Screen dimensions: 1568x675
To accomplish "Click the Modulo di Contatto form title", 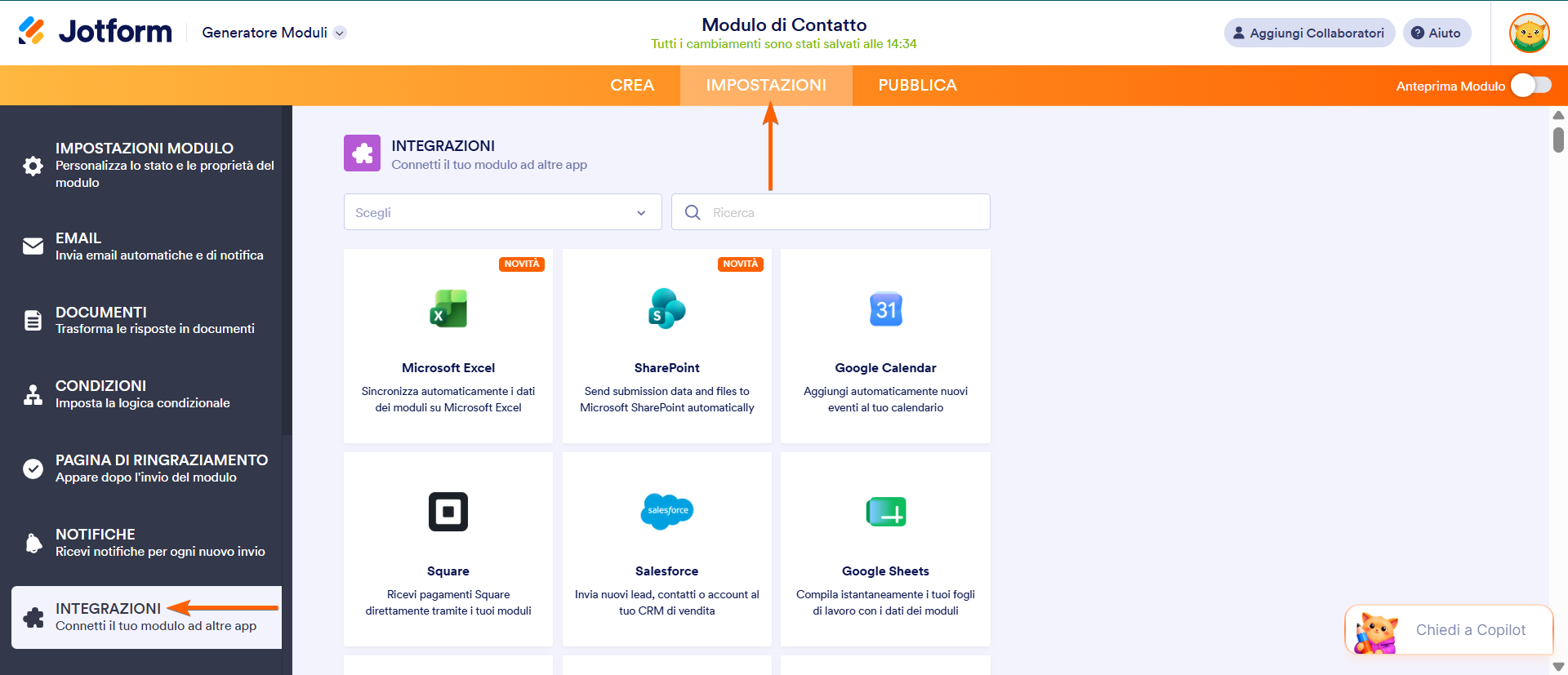I will point(784,24).
